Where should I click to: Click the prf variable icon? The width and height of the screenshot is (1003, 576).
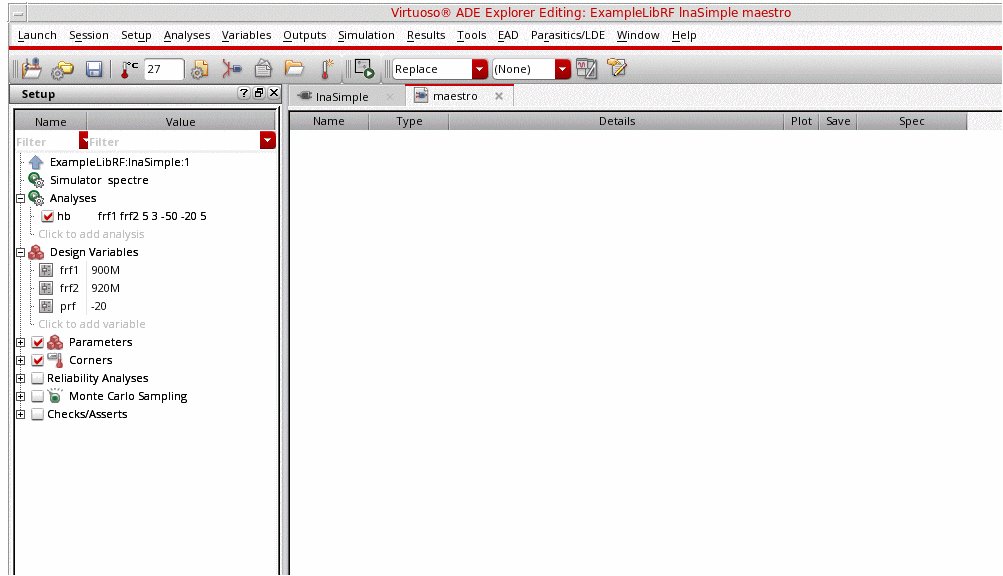coord(46,306)
